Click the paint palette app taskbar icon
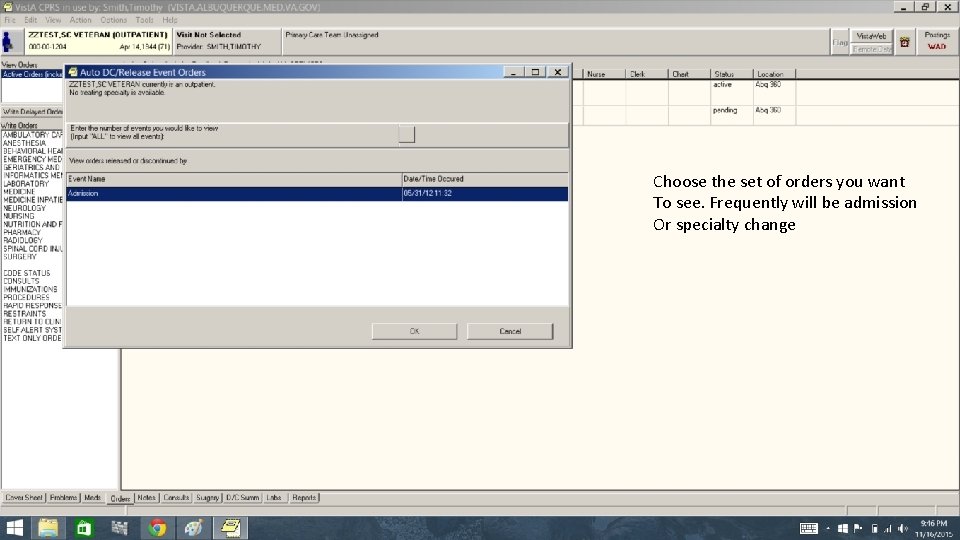Screen dimensions: 960x540 coord(194,528)
